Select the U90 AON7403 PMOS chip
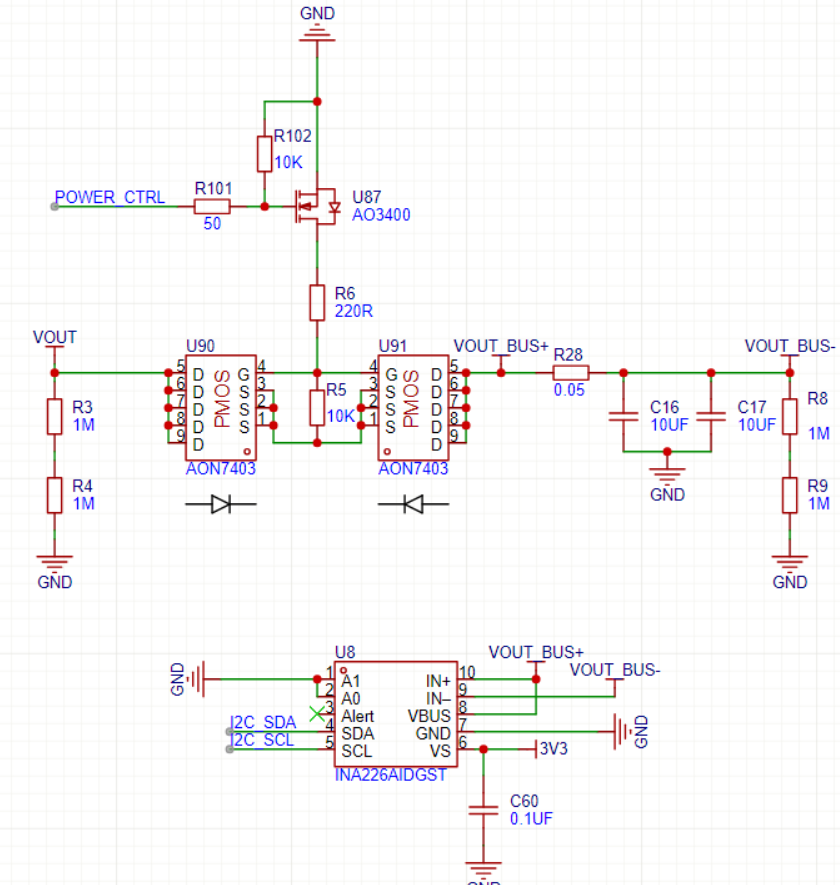 (221, 408)
